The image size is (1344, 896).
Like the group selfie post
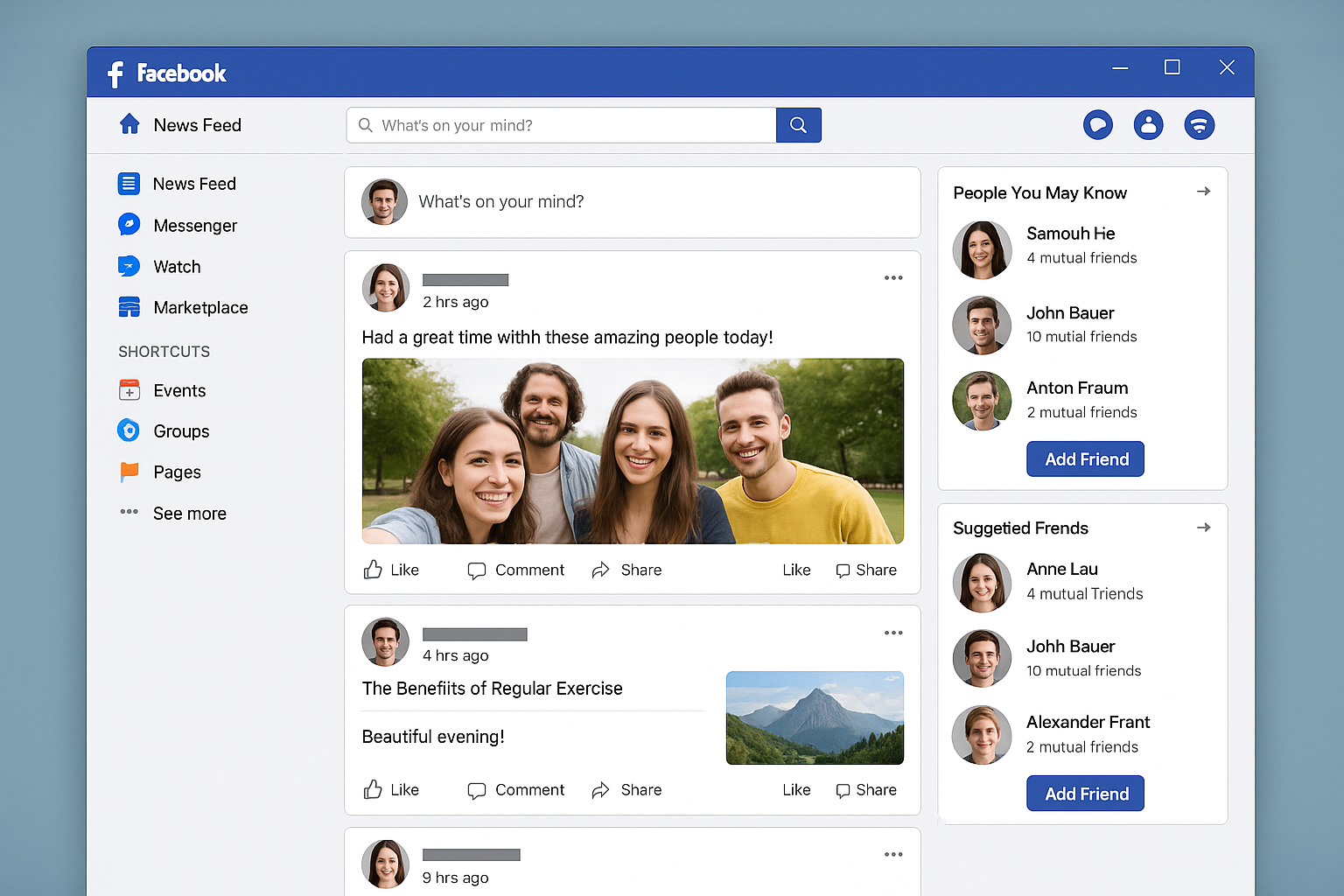(391, 570)
